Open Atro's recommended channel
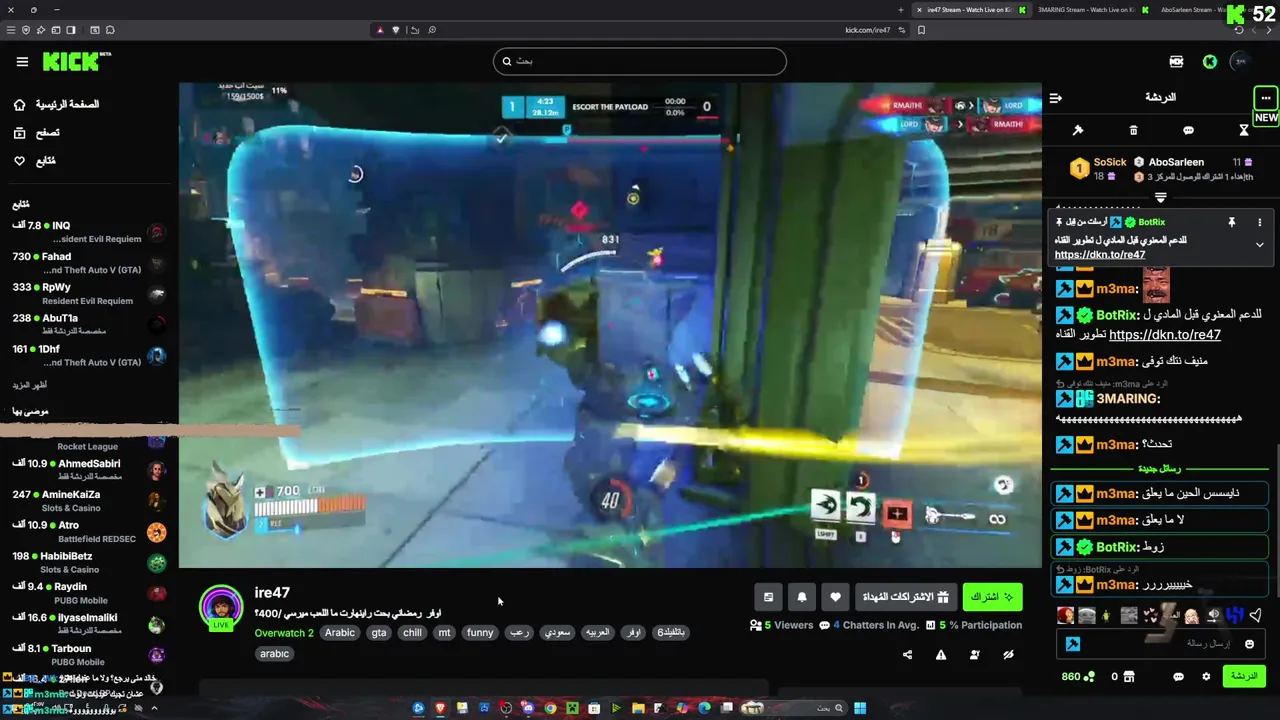The image size is (1280, 720). [88, 532]
